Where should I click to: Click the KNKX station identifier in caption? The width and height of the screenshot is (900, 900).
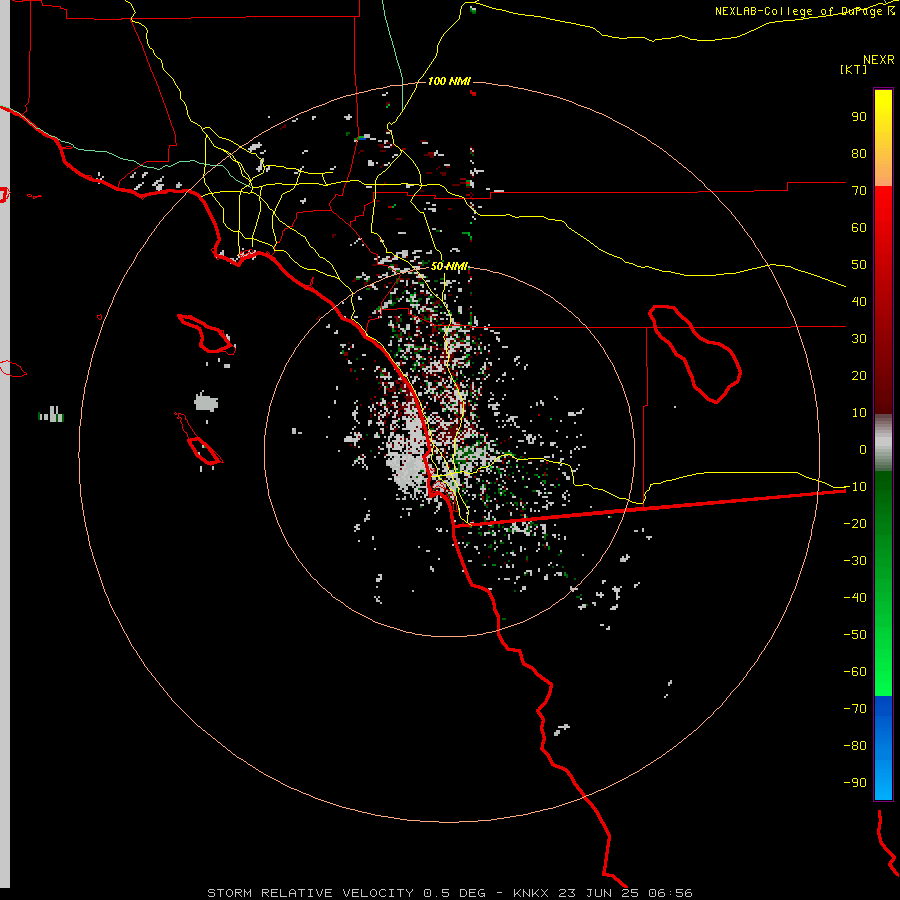(532, 893)
